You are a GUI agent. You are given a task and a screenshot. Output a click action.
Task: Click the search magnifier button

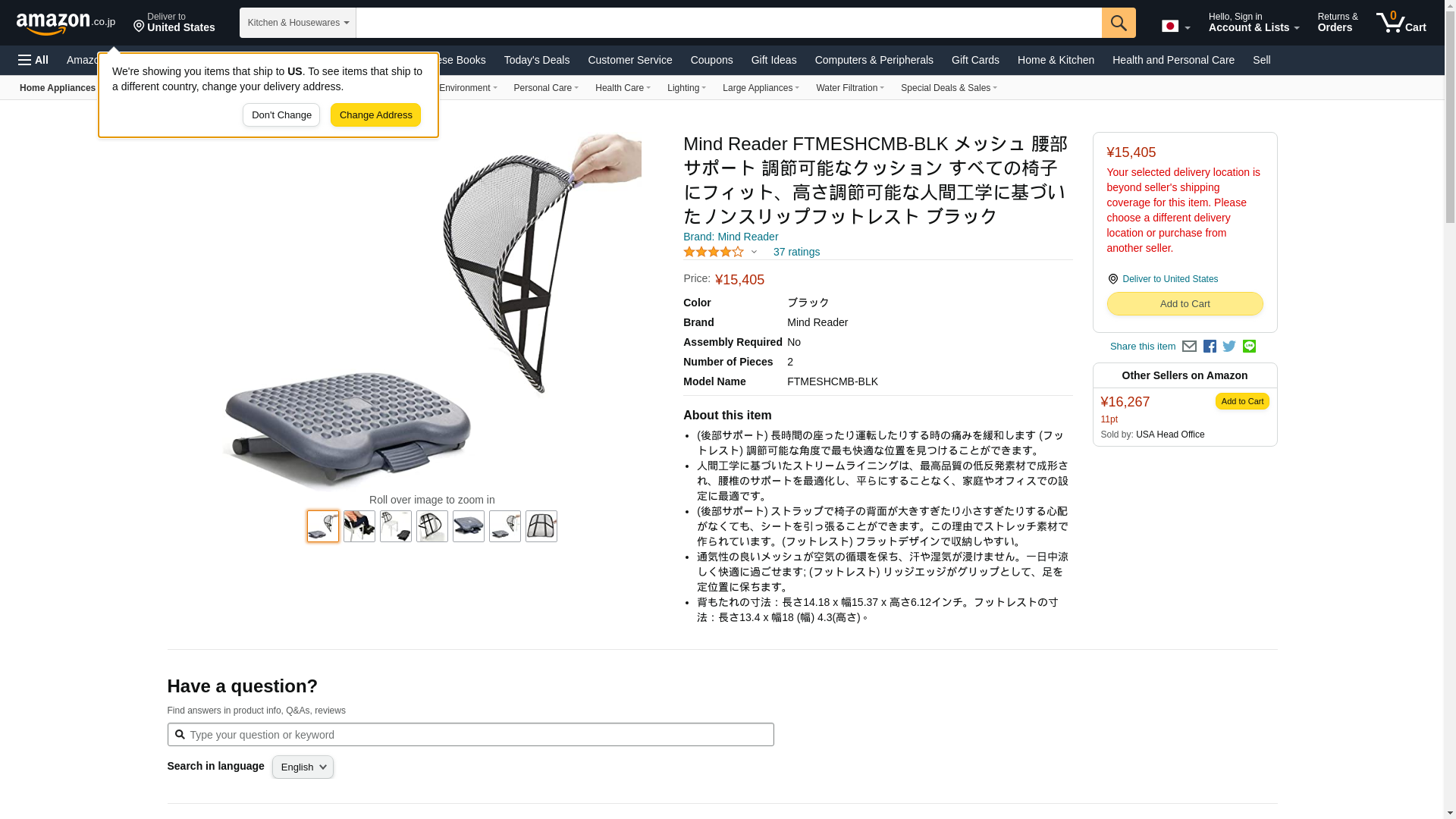pos(1119,23)
